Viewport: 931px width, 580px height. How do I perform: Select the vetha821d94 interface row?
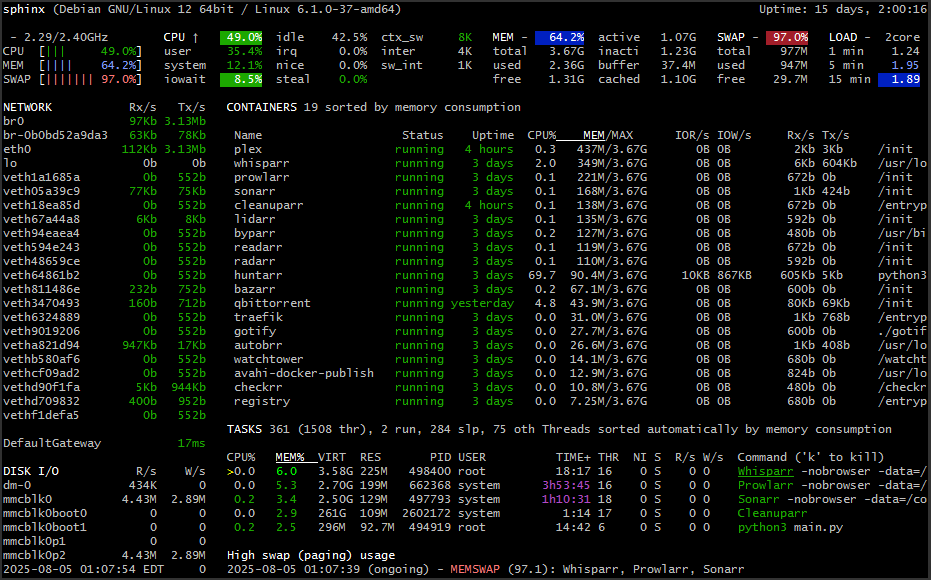104,345
